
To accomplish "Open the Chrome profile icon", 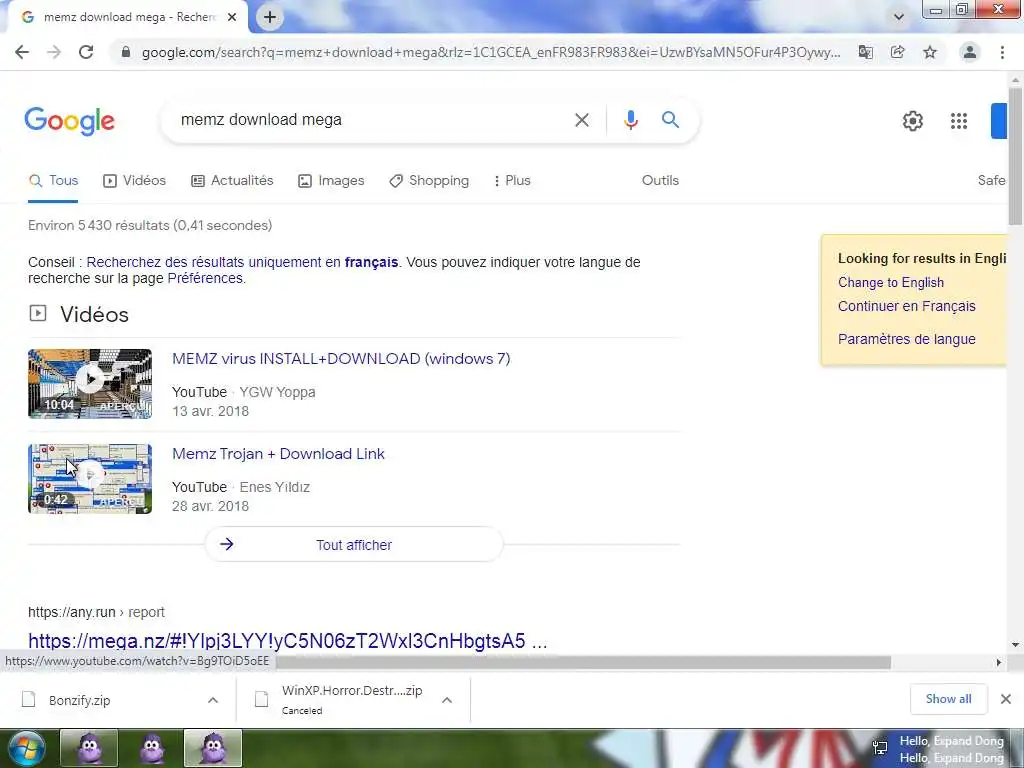I will pyautogui.click(x=970, y=52).
